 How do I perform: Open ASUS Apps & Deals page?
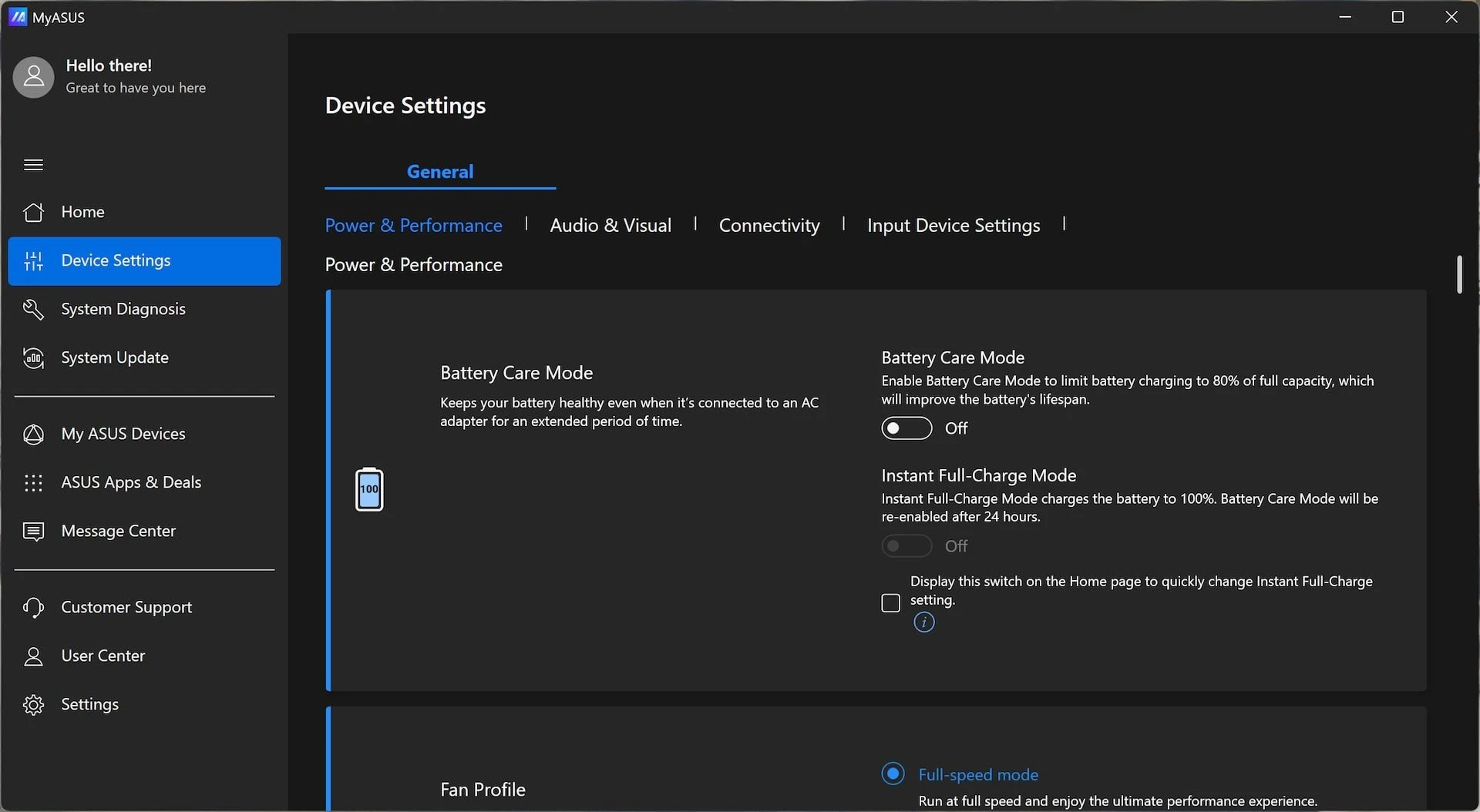pos(144,483)
